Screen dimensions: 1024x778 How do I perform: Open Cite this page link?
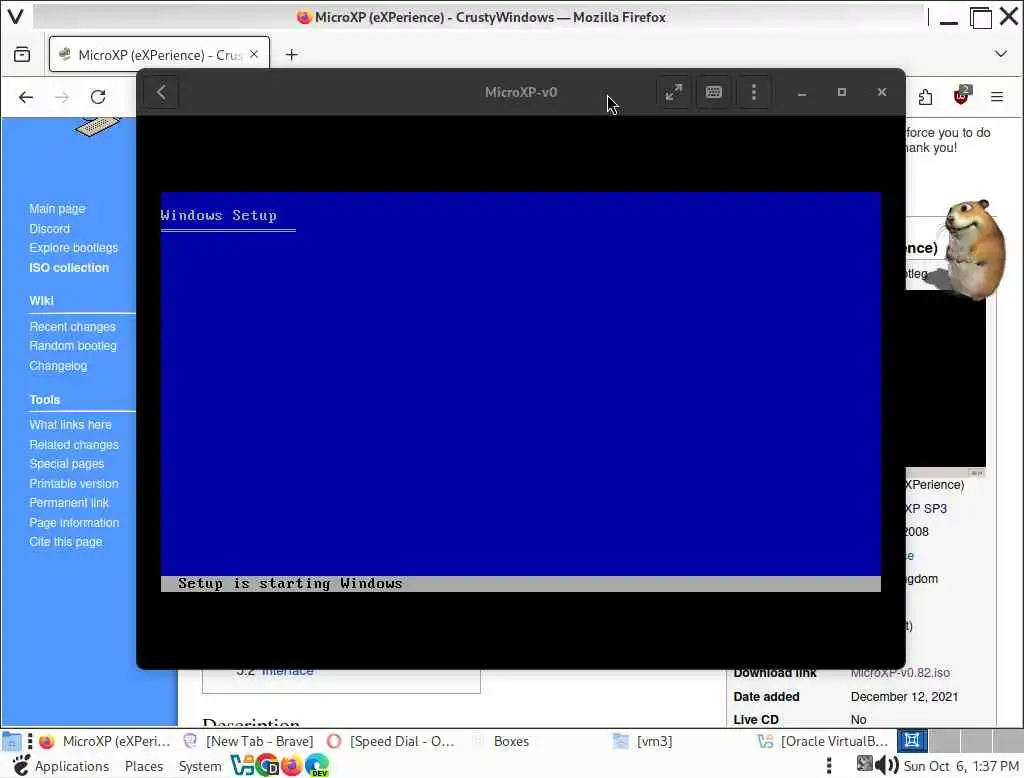coord(65,542)
